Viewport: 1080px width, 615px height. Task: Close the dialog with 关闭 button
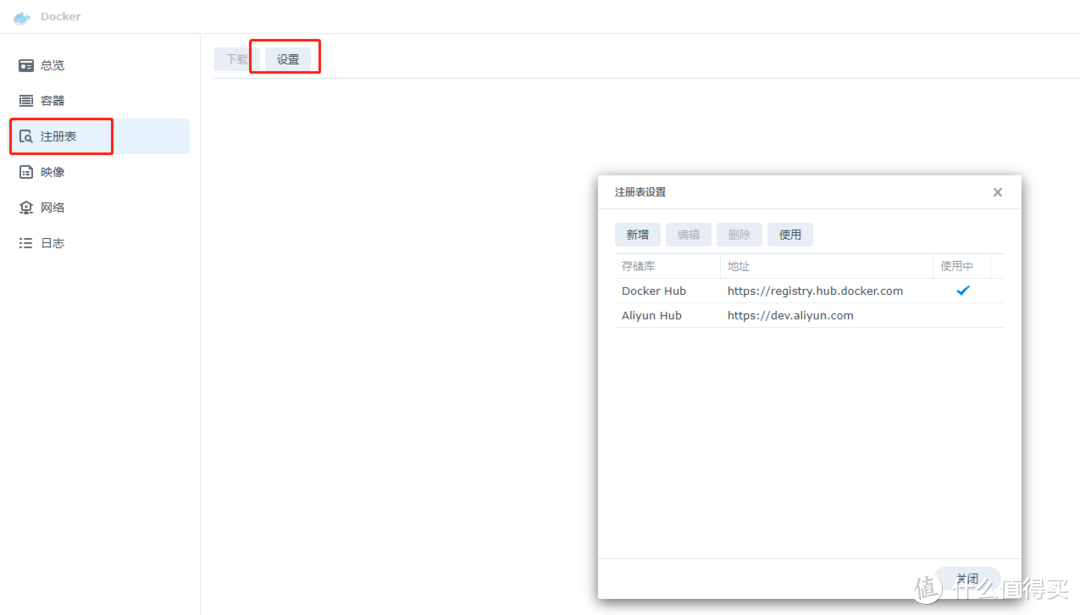(966, 578)
